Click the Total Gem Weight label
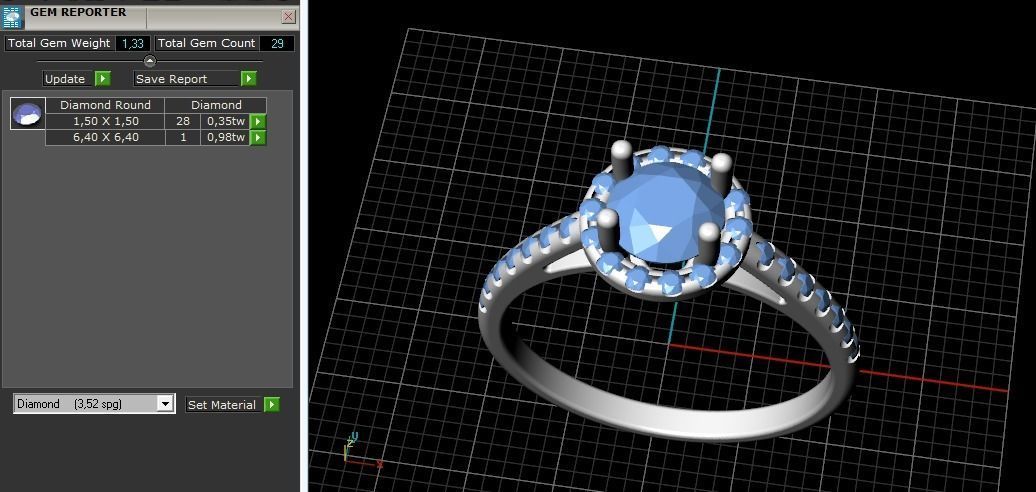This screenshot has height=492, width=1036. pyautogui.click(x=59, y=44)
